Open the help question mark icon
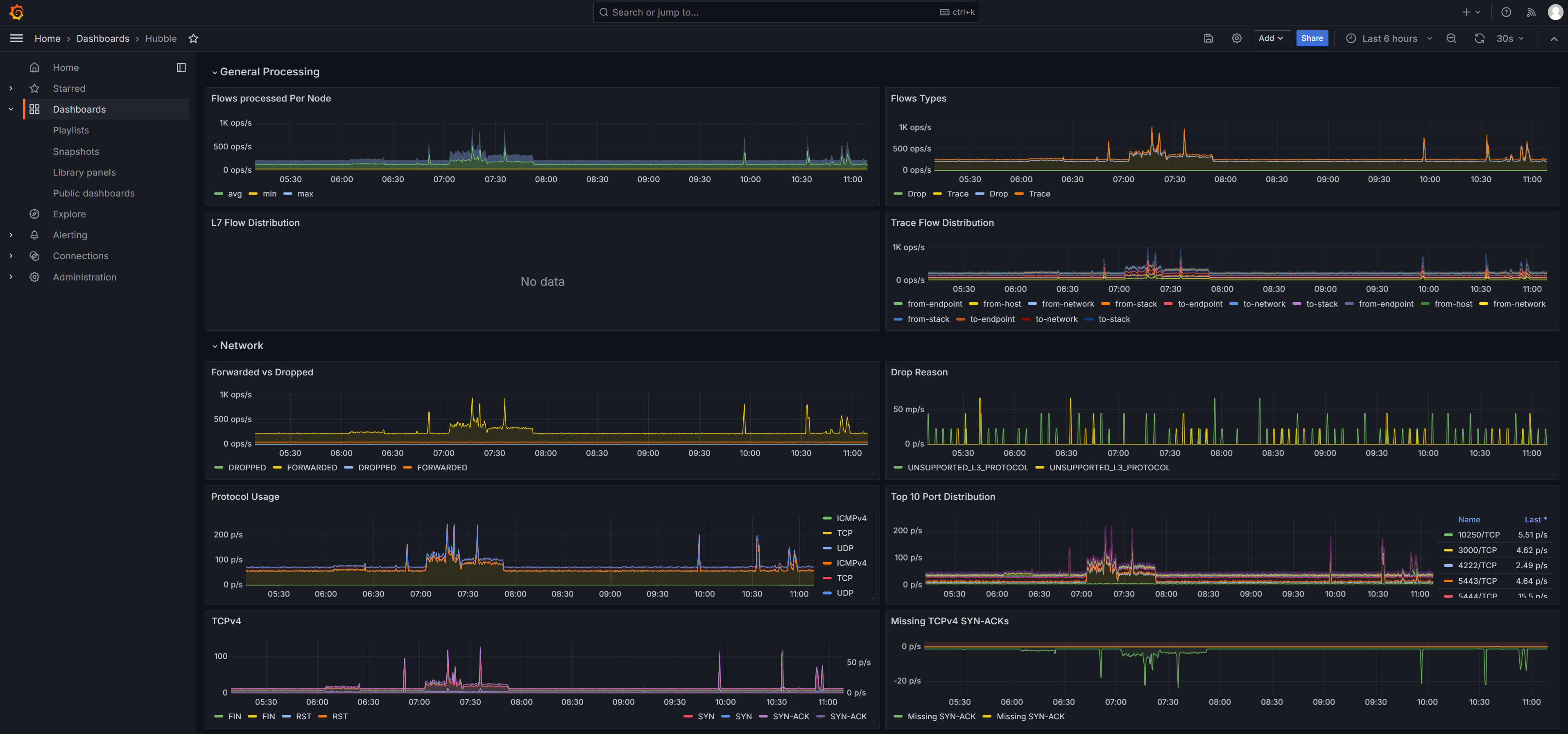The width and height of the screenshot is (1568, 734). pos(1506,12)
